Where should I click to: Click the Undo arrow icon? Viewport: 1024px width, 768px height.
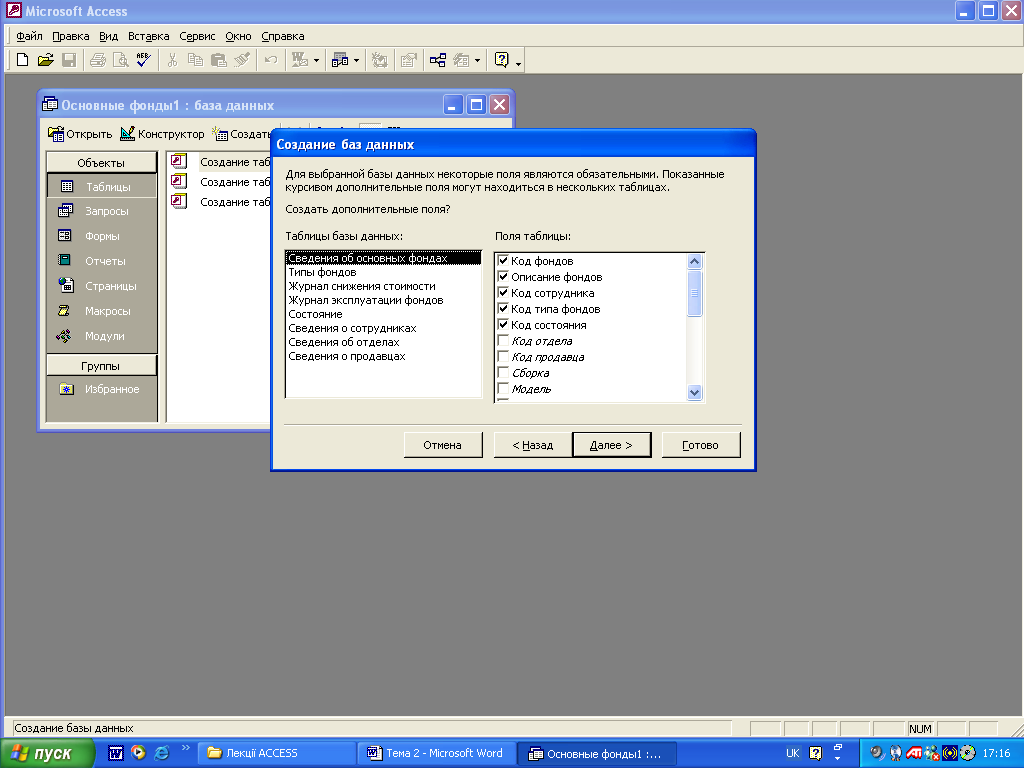coord(270,60)
